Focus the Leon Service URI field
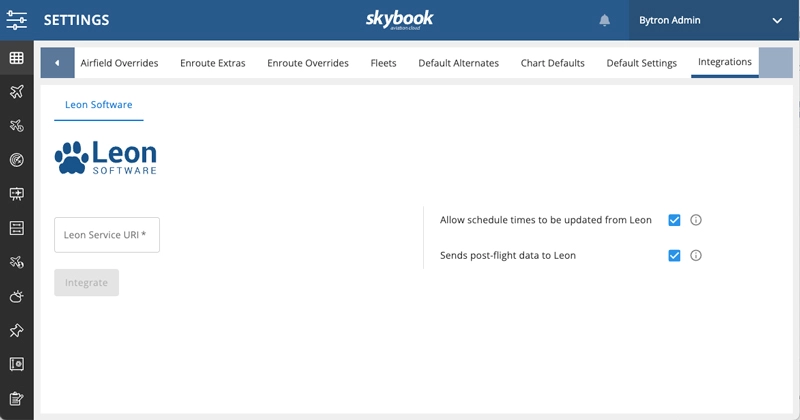Viewport: 800px width, 420px height. click(x=107, y=235)
